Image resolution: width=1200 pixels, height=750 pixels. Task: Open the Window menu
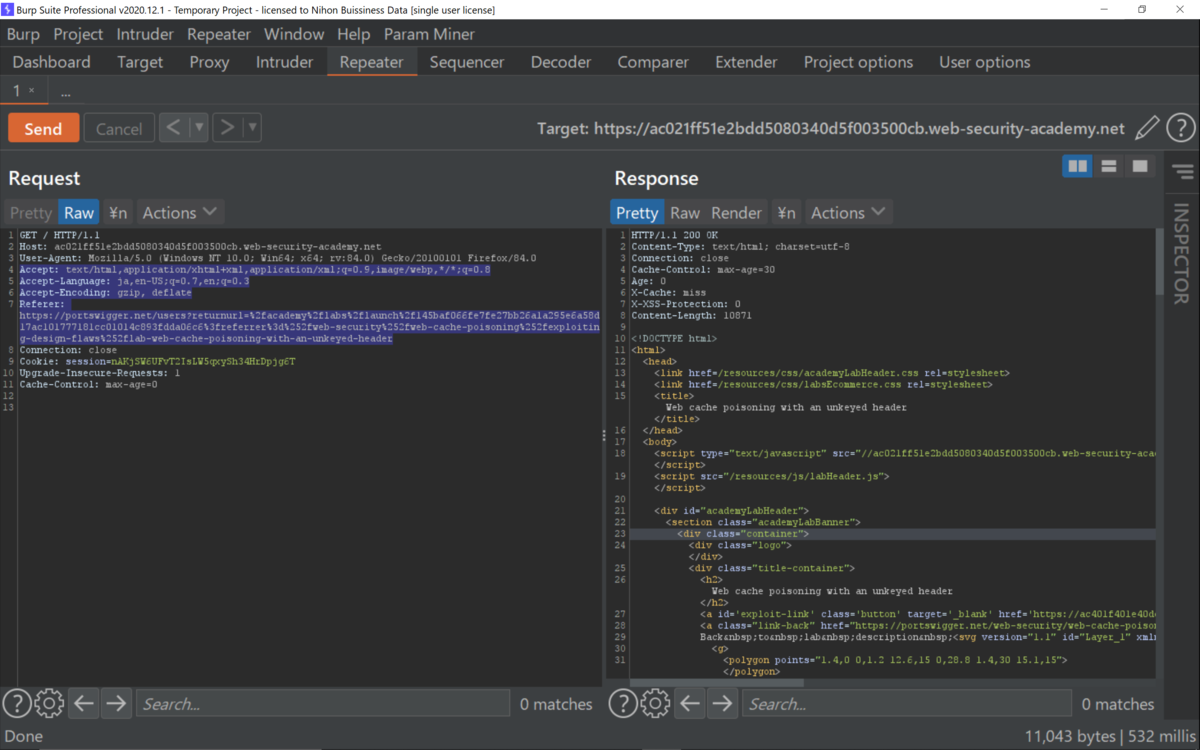point(294,34)
